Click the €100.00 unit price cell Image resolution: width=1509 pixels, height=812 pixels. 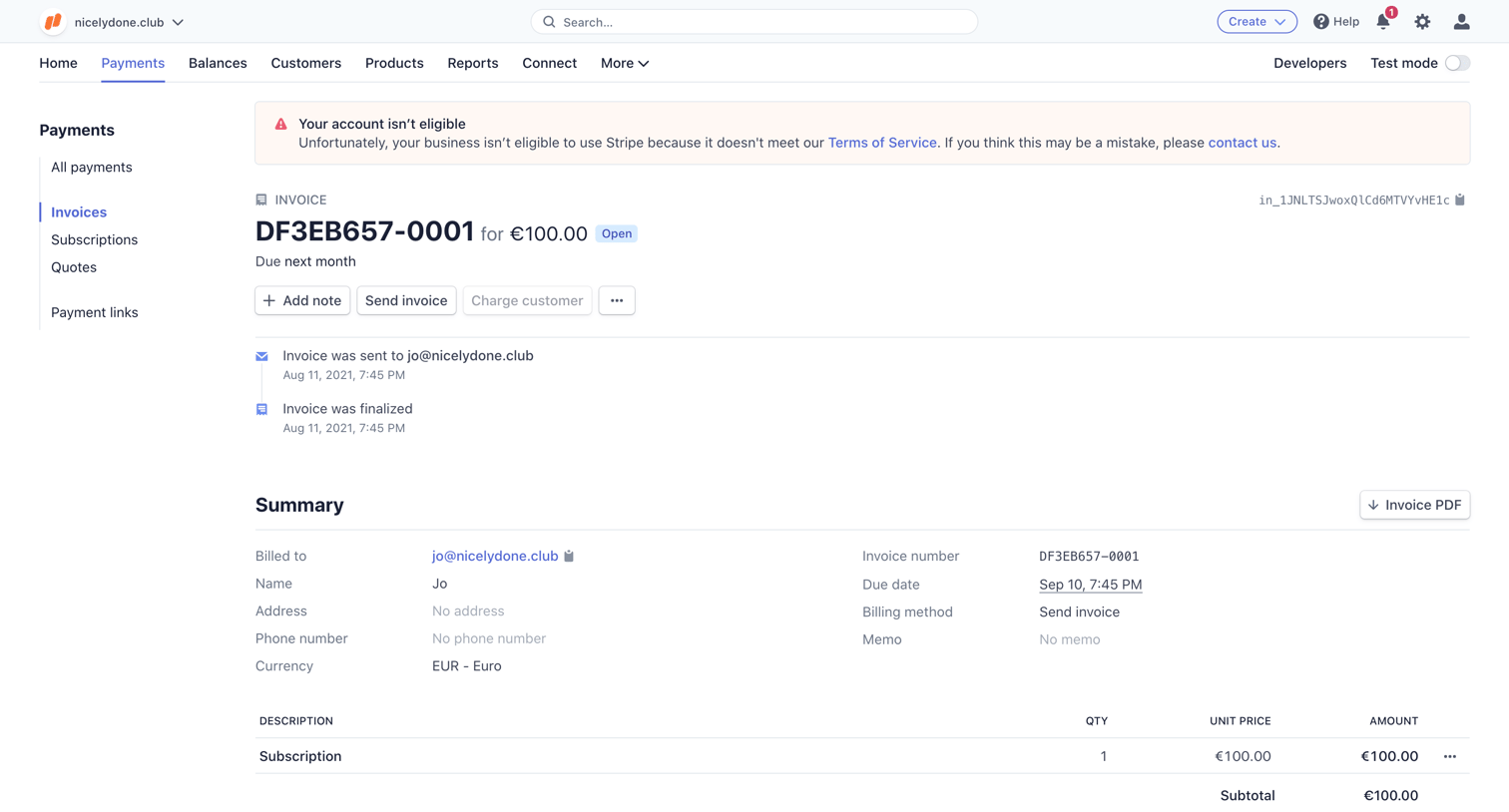click(x=1243, y=756)
